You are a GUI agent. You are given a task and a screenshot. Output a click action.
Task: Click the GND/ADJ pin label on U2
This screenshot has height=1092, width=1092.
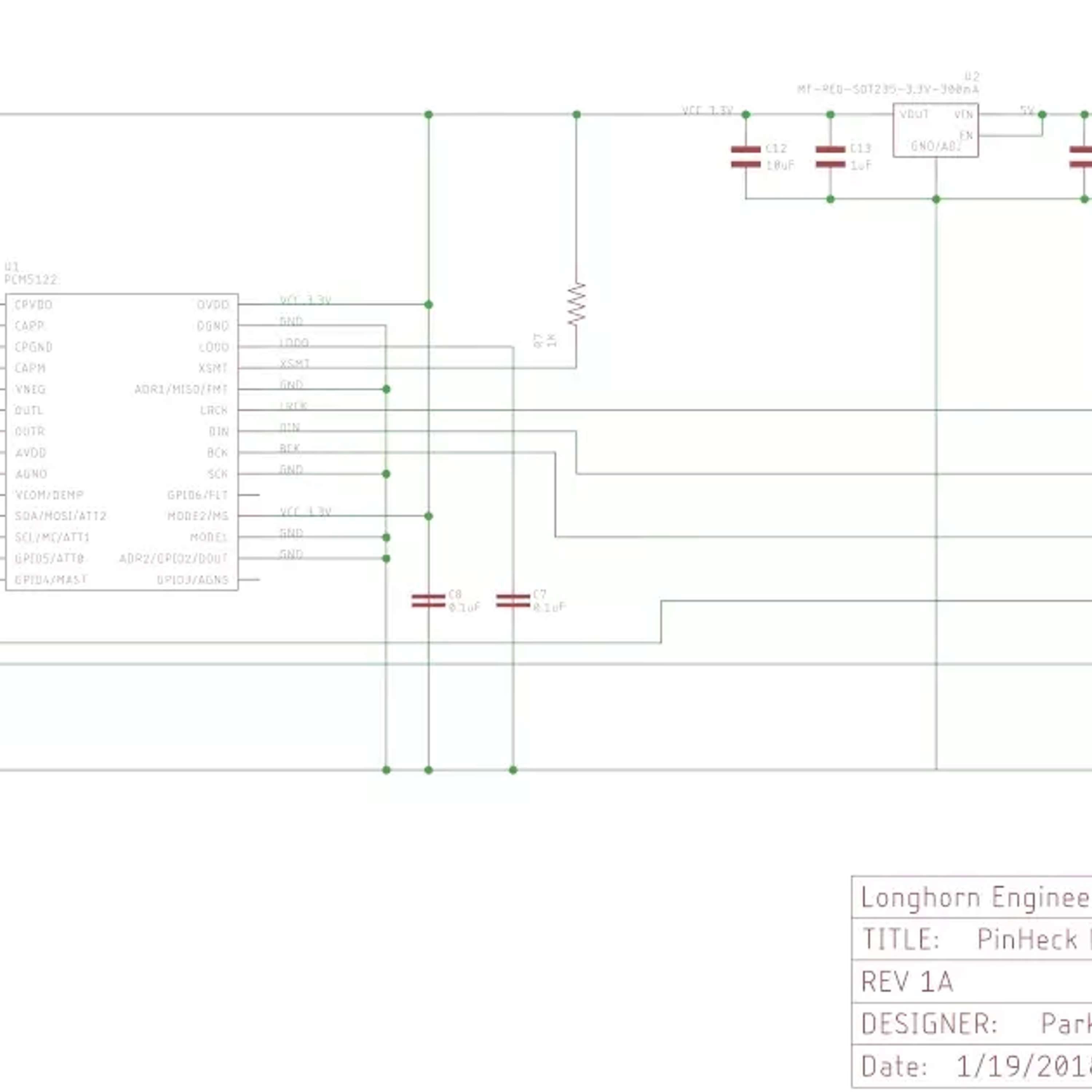click(936, 146)
